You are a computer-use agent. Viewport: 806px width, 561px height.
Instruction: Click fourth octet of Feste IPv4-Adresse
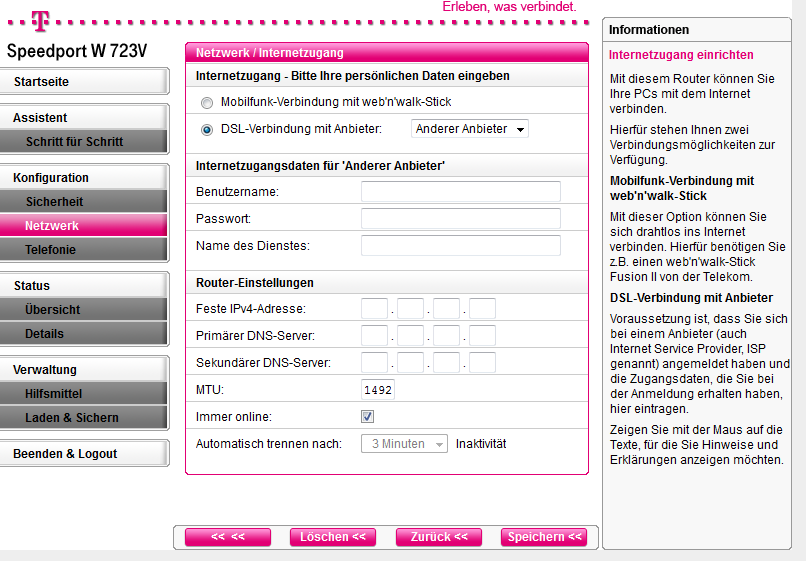tap(482, 309)
